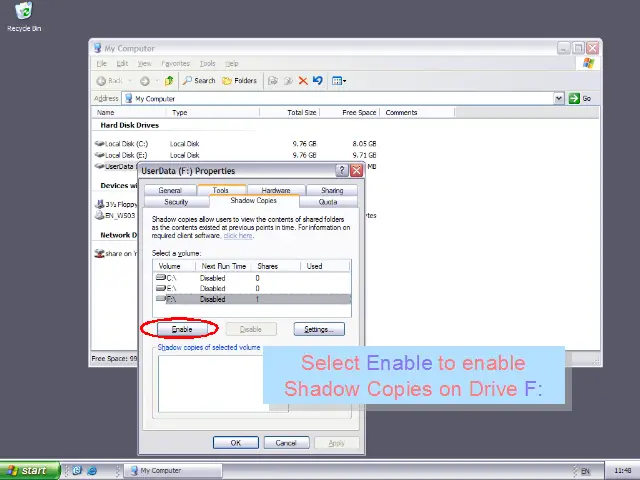
Task: Sort by Name column header
Action: pos(129,112)
